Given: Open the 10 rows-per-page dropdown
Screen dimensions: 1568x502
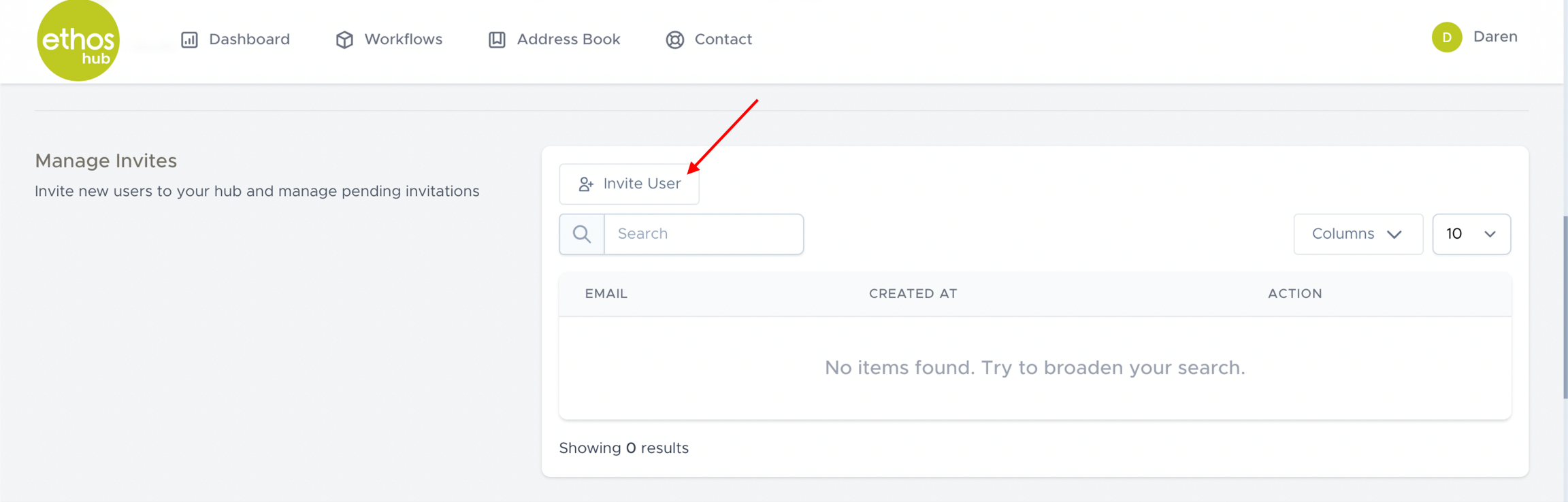Looking at the screenshot, I should coord(1471,235).
